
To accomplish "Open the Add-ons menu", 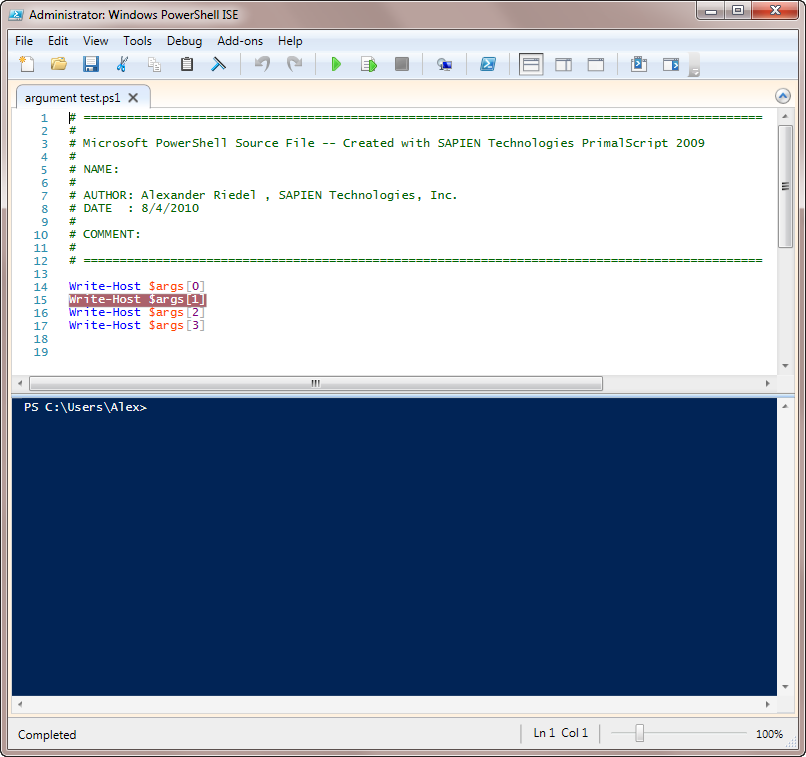I will coord(240,41).
